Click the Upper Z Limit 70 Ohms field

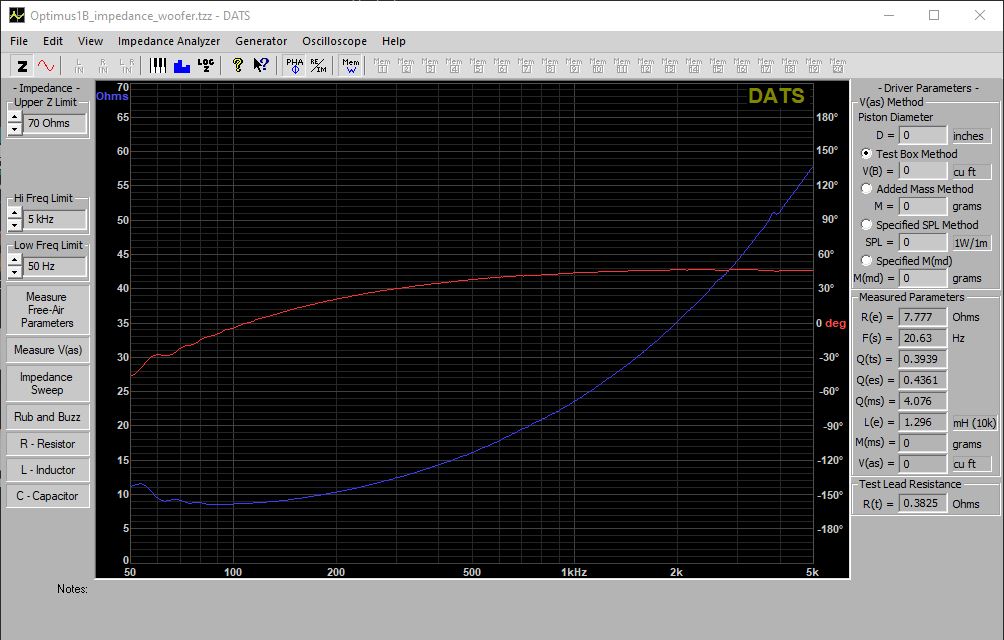coord(54,123)
